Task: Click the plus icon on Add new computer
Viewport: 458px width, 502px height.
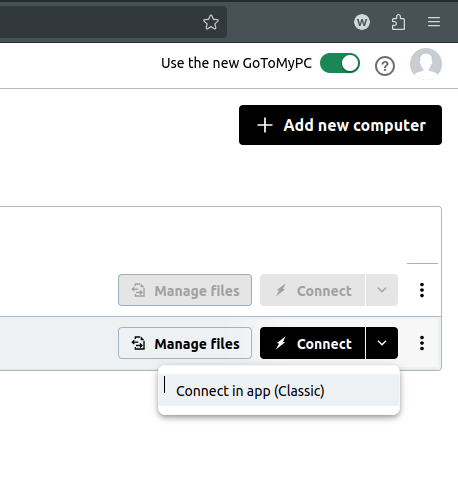Action: (265, 125)
